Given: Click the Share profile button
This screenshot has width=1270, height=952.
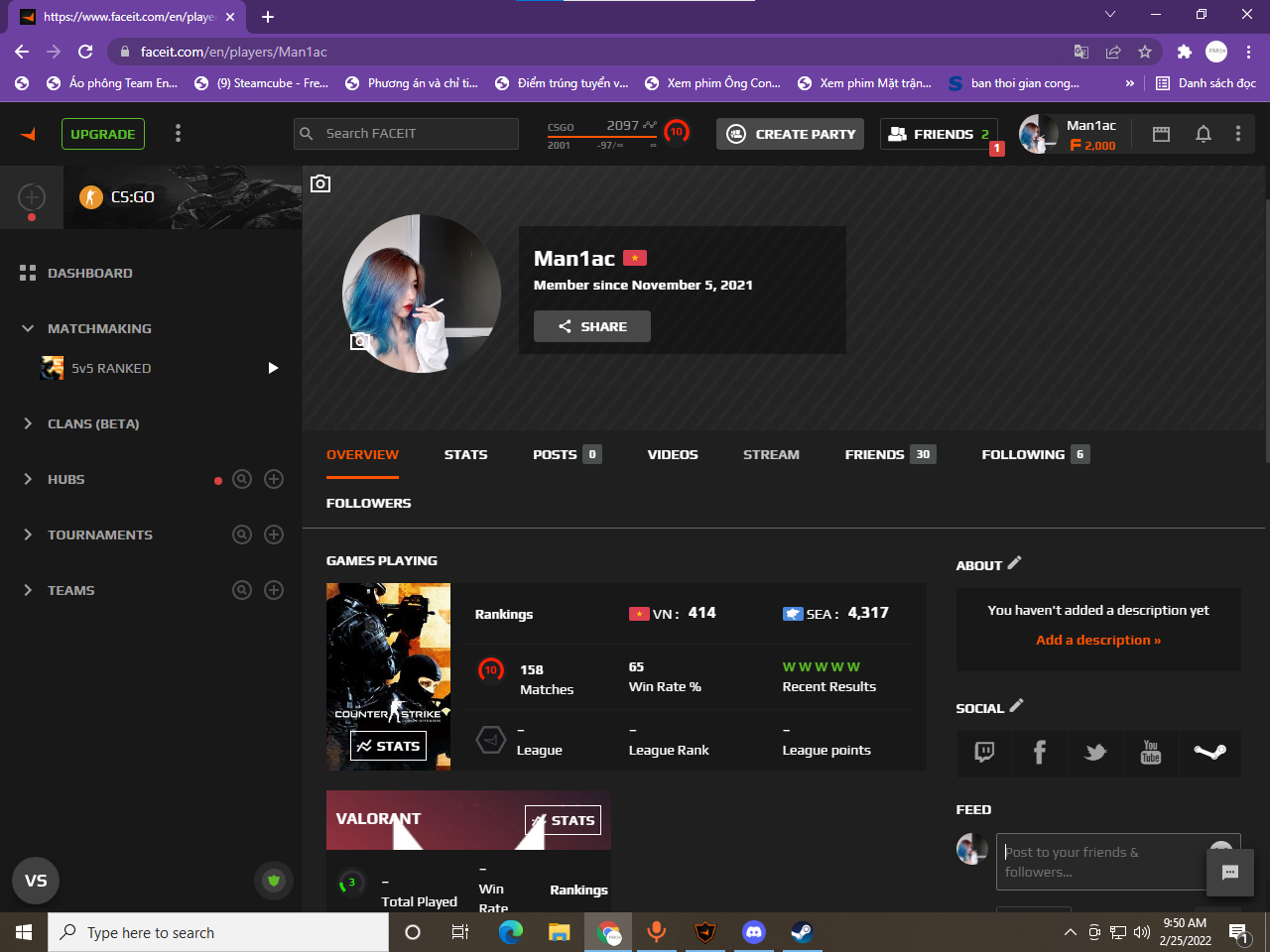Looking at the screenshot, I should click(x=592, y=326).
